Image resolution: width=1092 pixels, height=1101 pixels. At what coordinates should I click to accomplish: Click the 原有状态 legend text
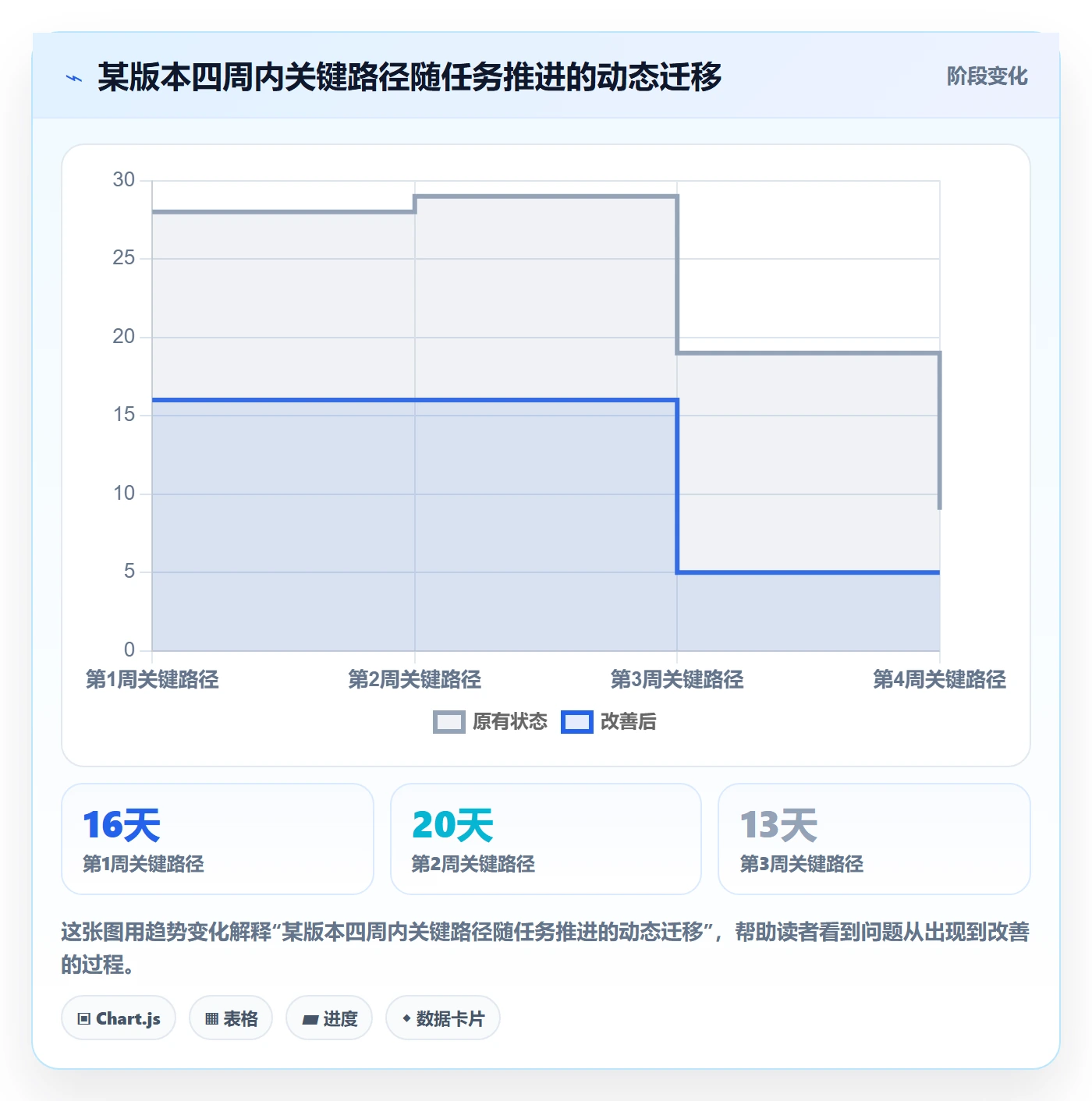[510, 722]
